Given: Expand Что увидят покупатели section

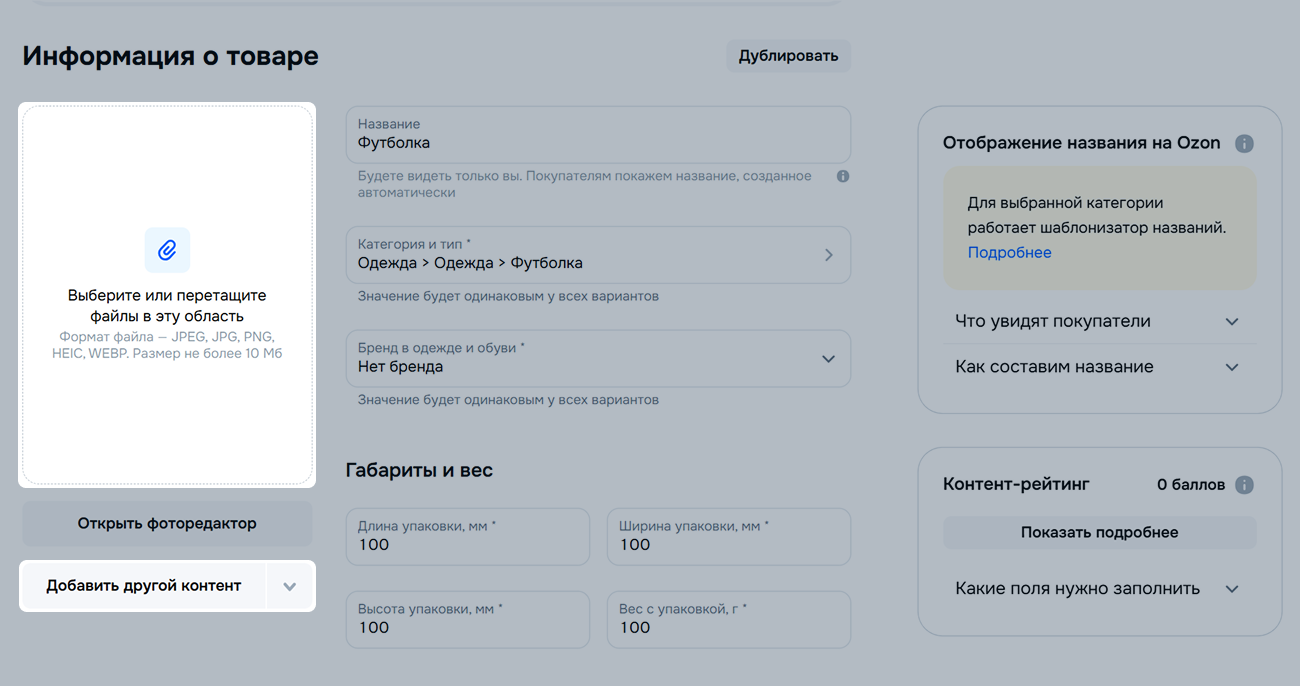Looking at the screenshot, I should coord(1231,322).
